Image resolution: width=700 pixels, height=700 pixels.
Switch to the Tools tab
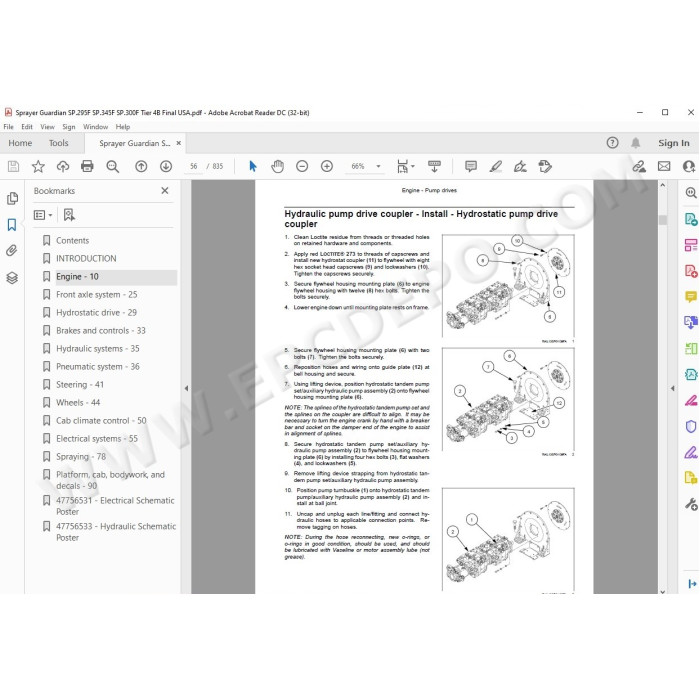58,143
